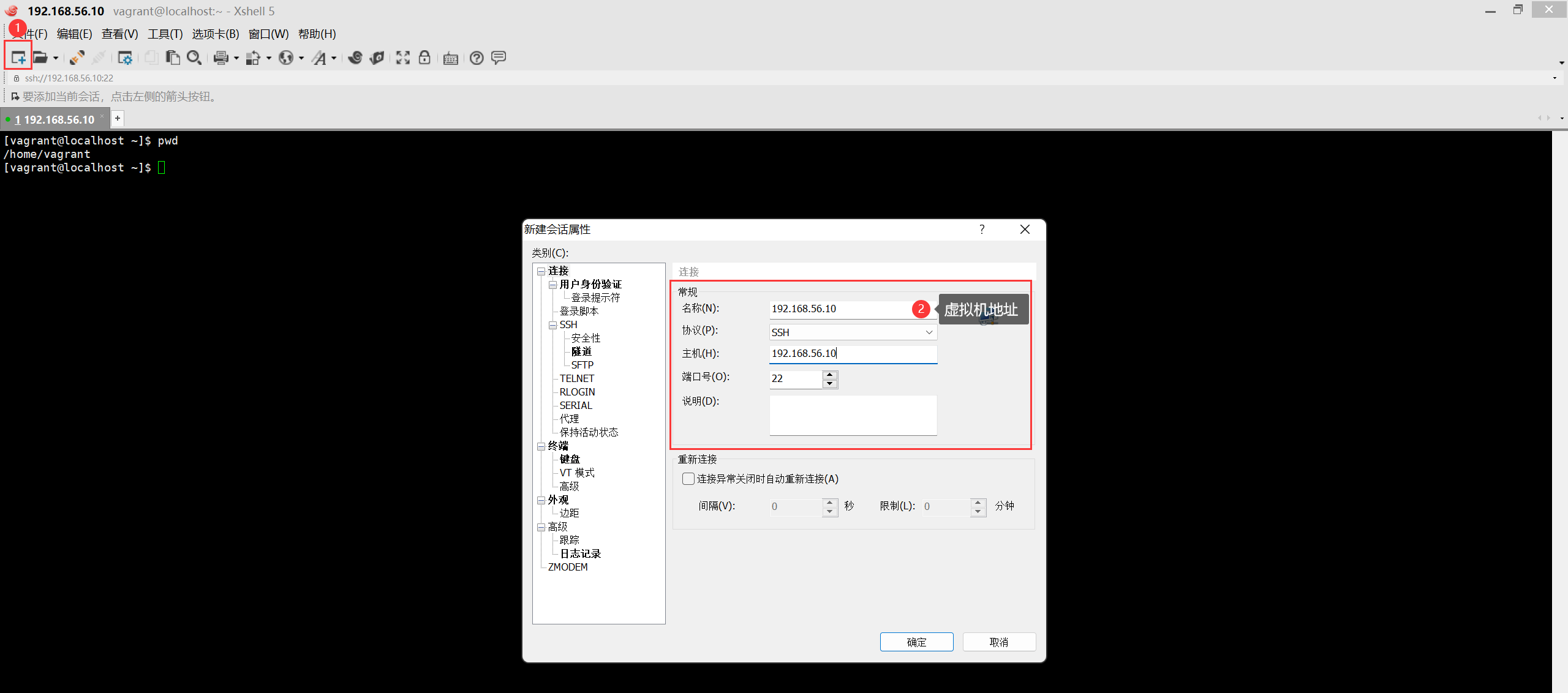Click the 说明(D) text area
Screen dimensions: 1568x693
point(853,415)
